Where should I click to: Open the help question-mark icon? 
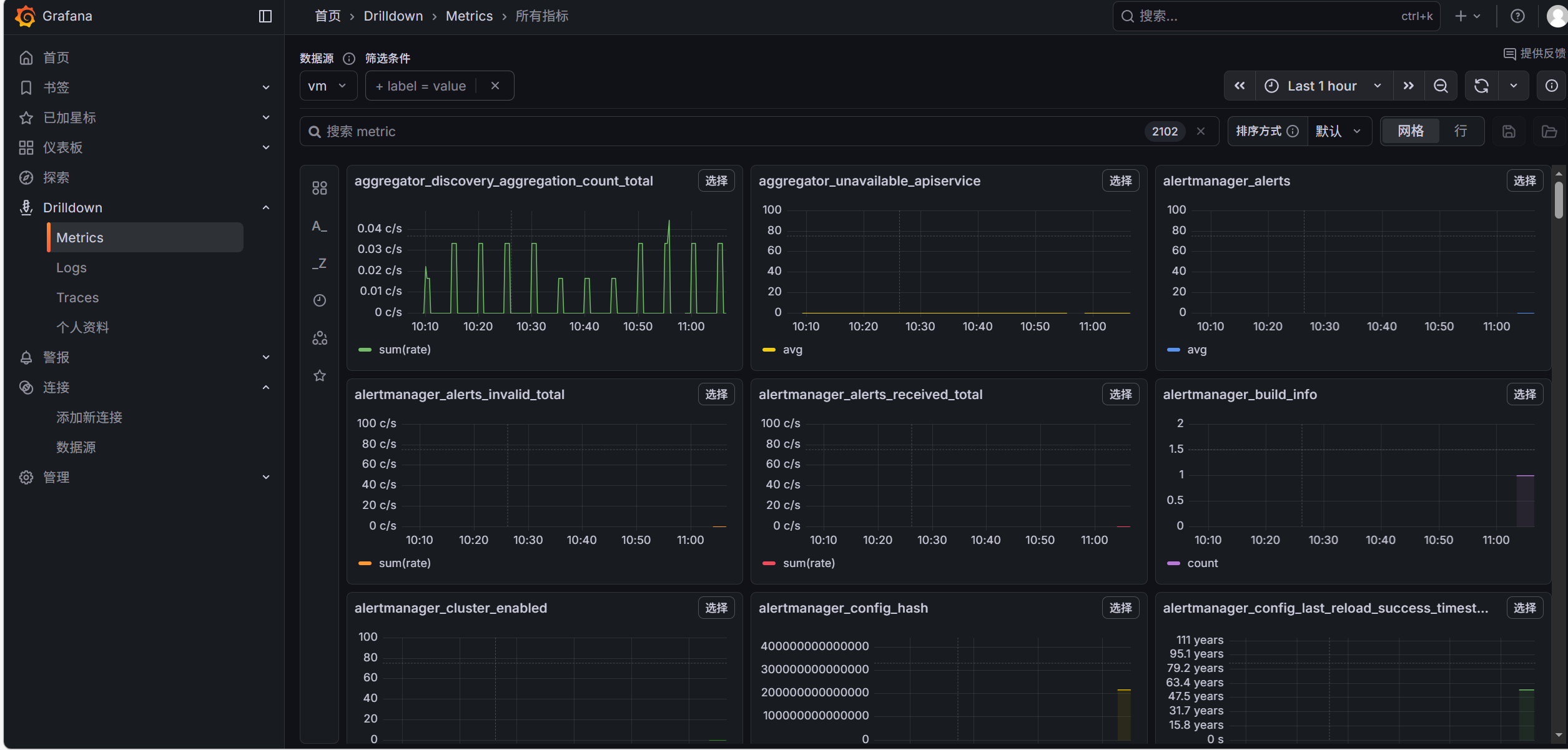pos(1517,16)
